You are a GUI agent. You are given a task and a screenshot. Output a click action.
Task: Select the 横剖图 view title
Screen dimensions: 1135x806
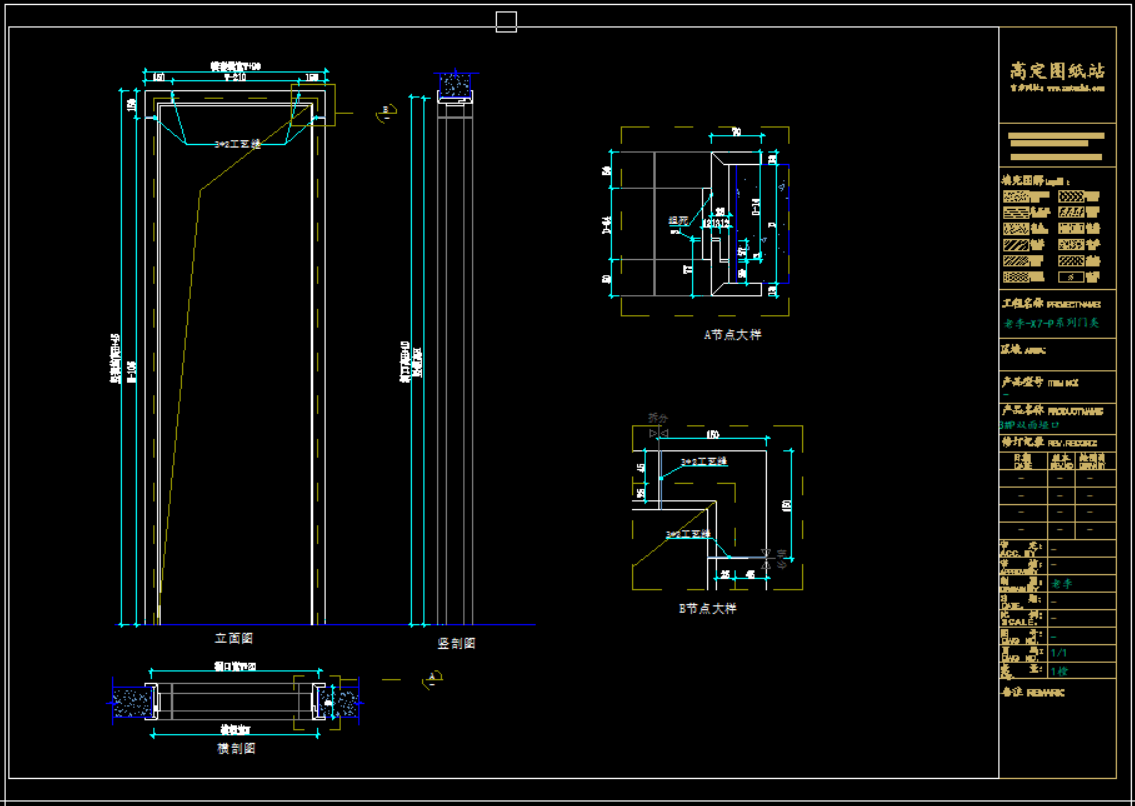point(236,748)
